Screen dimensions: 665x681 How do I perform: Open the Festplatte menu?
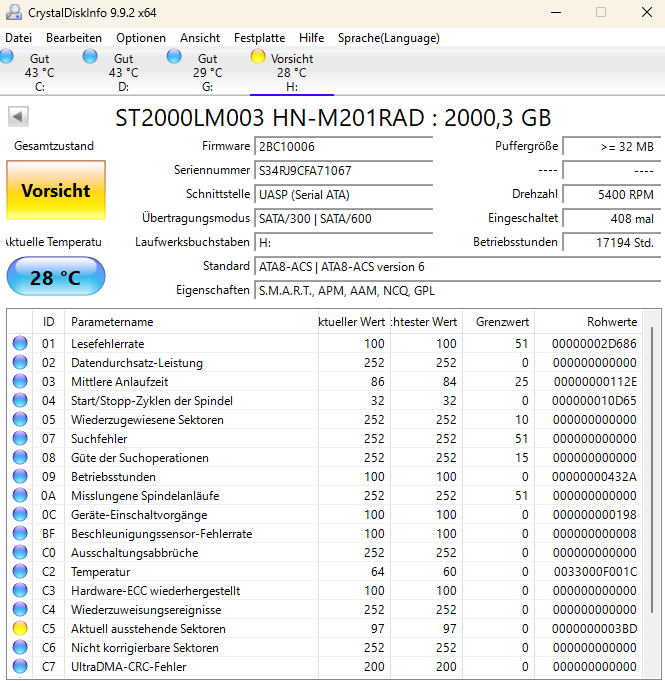[x=259, y=38]
